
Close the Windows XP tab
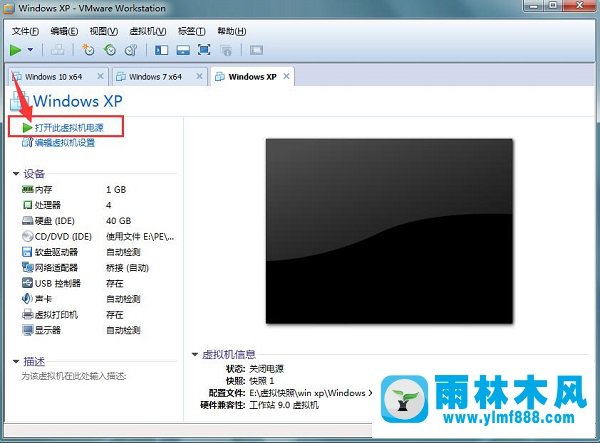286,76
